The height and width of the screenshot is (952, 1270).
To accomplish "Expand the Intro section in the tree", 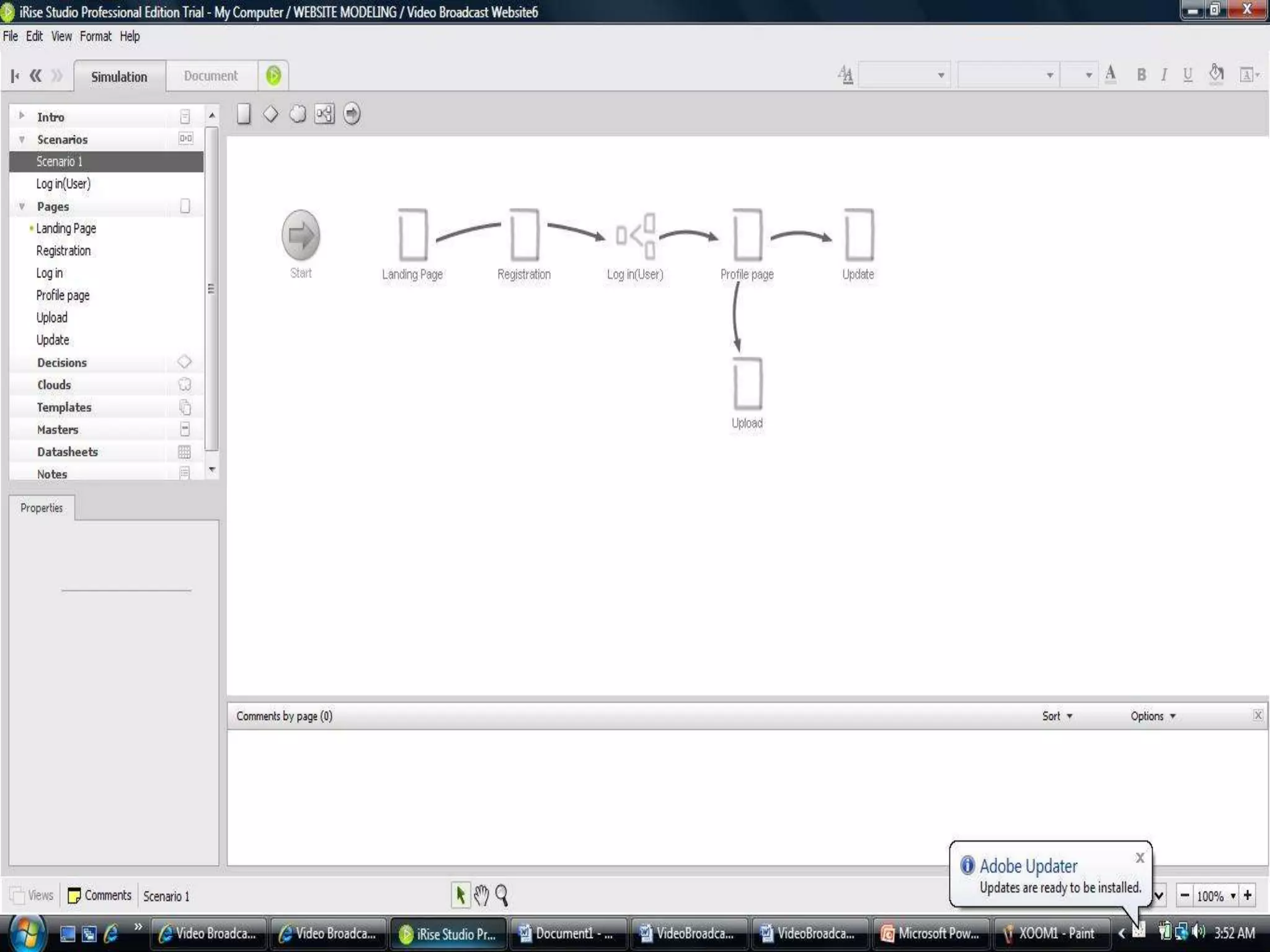I will pyautogui.click(x=22, y=116).
